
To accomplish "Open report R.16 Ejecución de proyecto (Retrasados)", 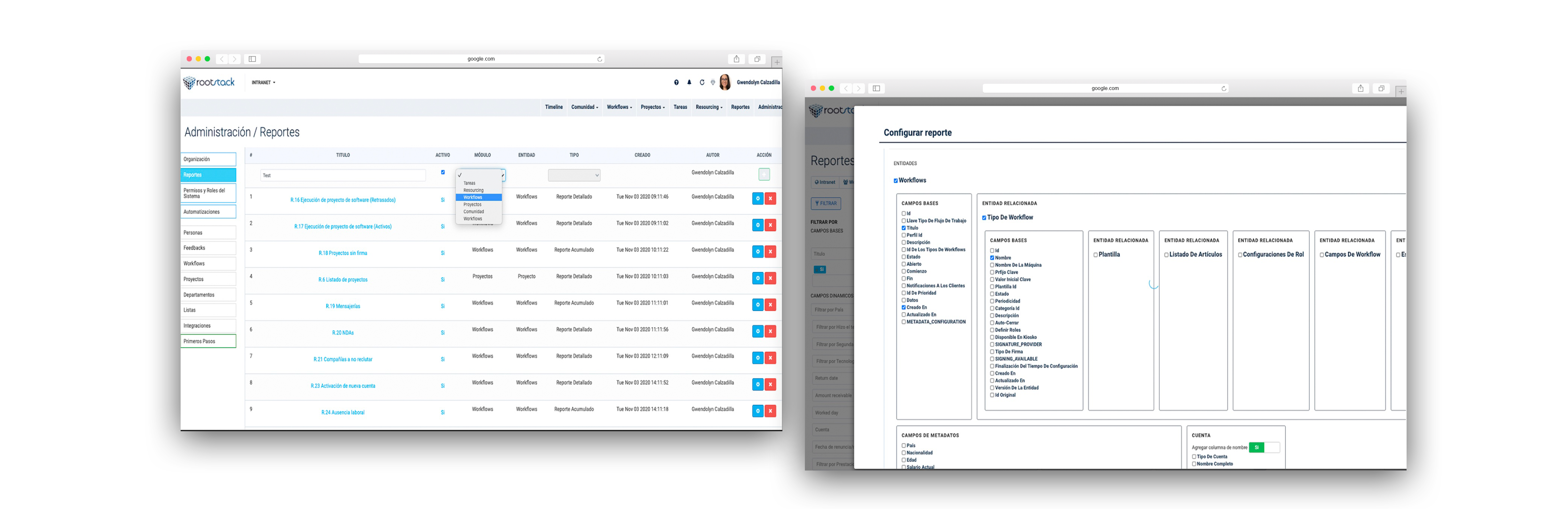I will pos(343,200).
